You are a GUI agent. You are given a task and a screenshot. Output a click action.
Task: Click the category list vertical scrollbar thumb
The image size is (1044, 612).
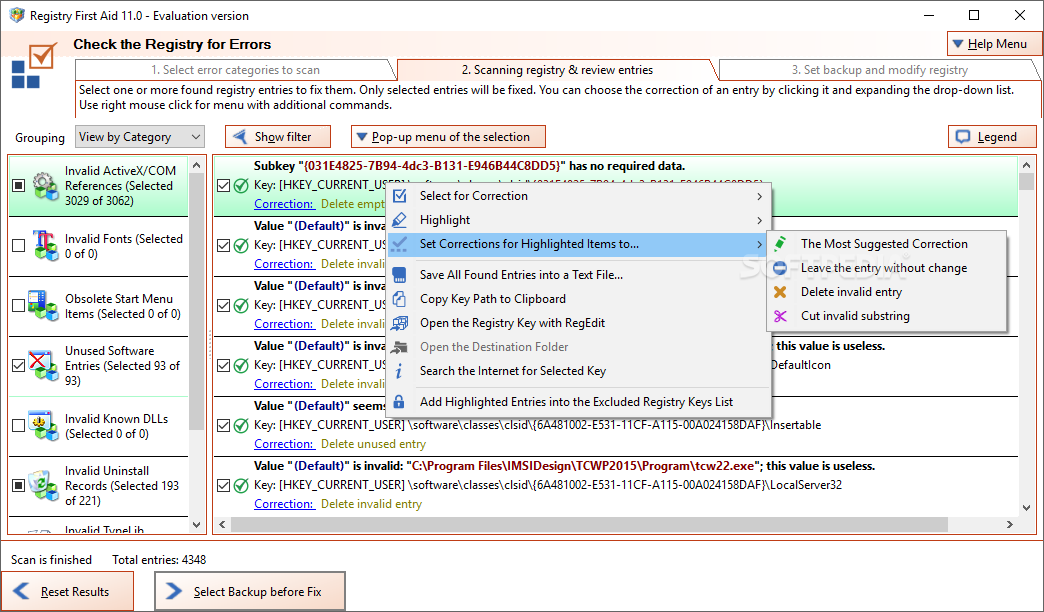[196, 302]
